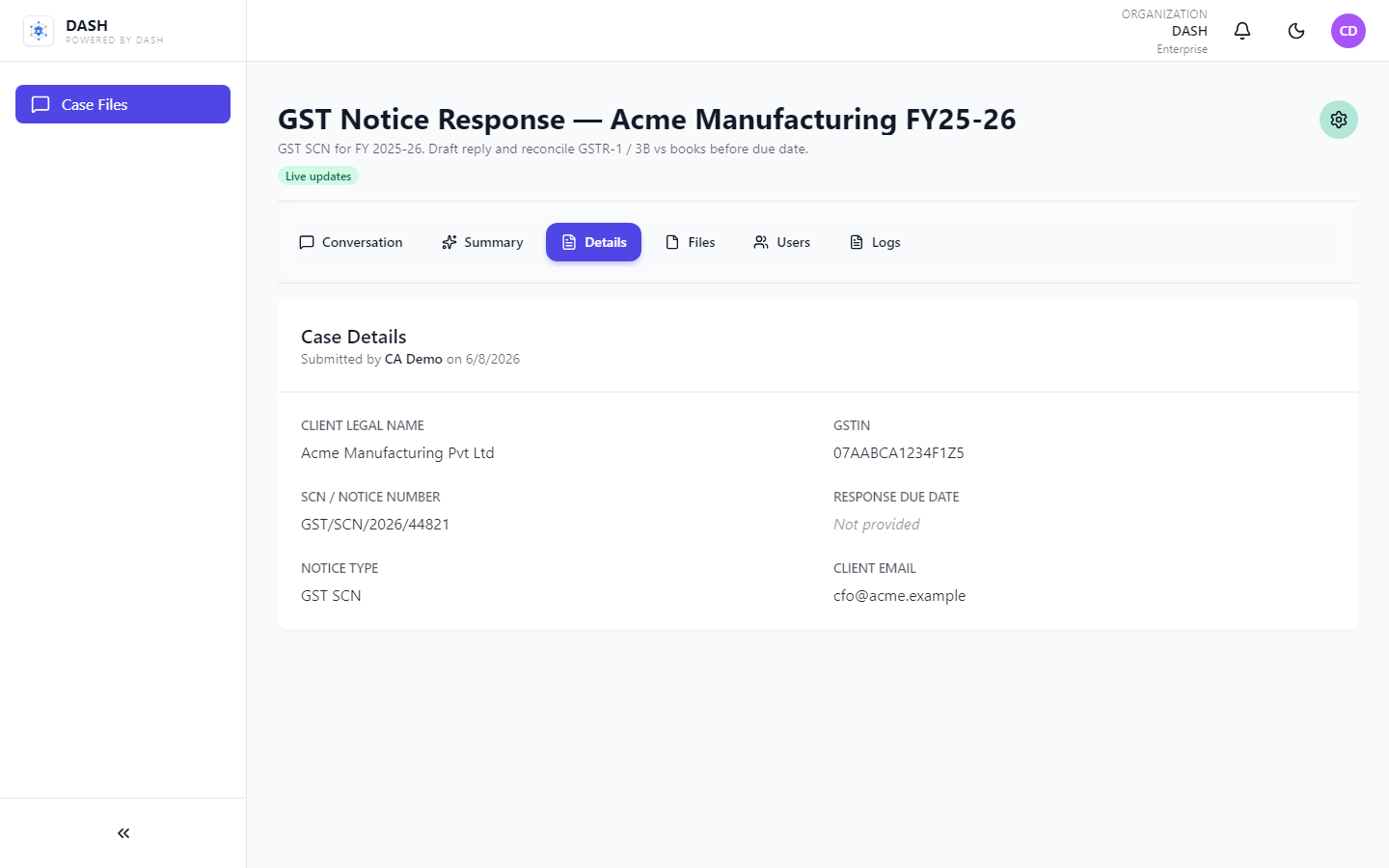This screenshot has width=1389, height=868.
Task: Click GSTIN value 07AABCA1234F1Z5
Action: tap(899, 453)
